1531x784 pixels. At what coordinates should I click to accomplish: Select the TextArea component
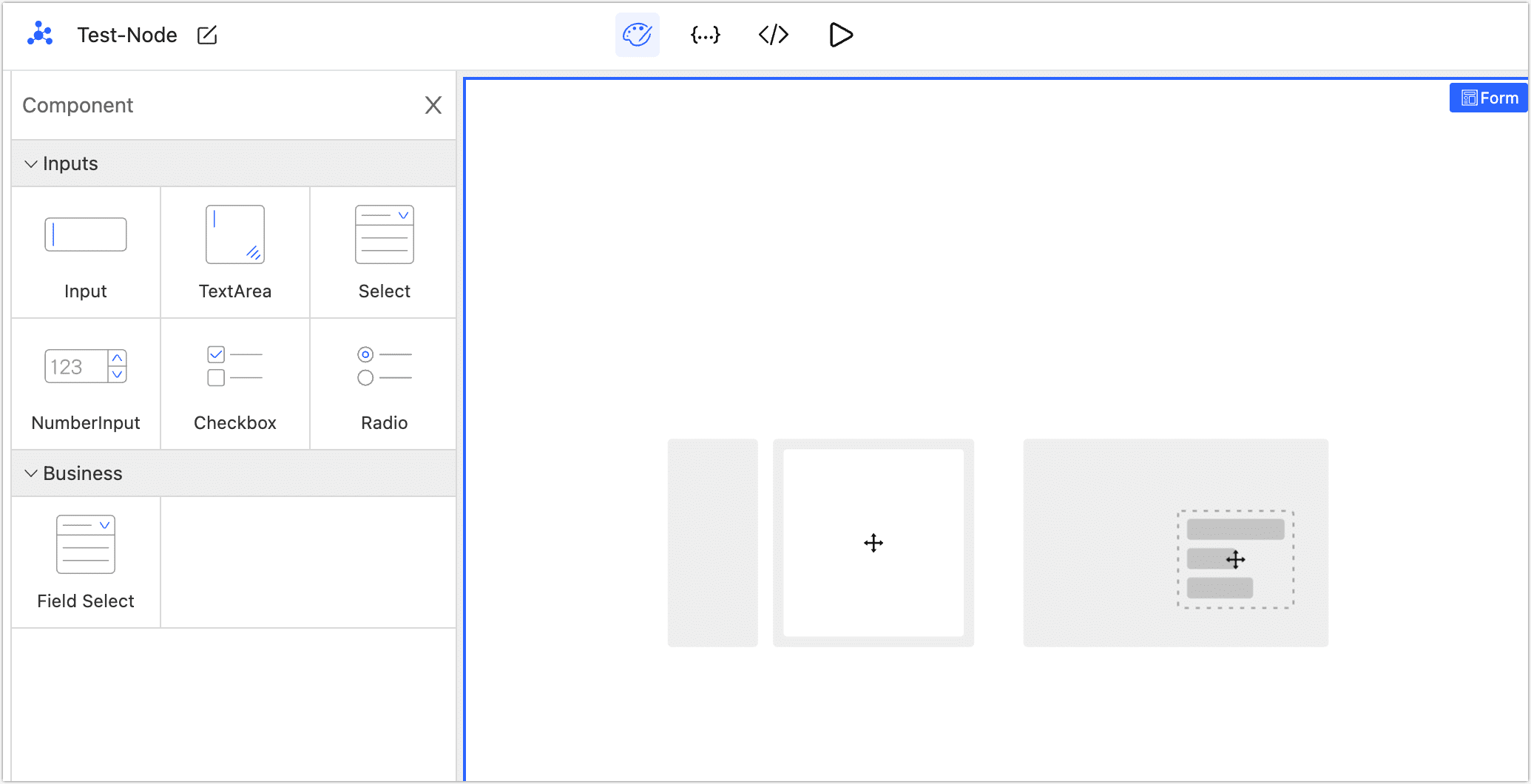[x=235, y=252]
